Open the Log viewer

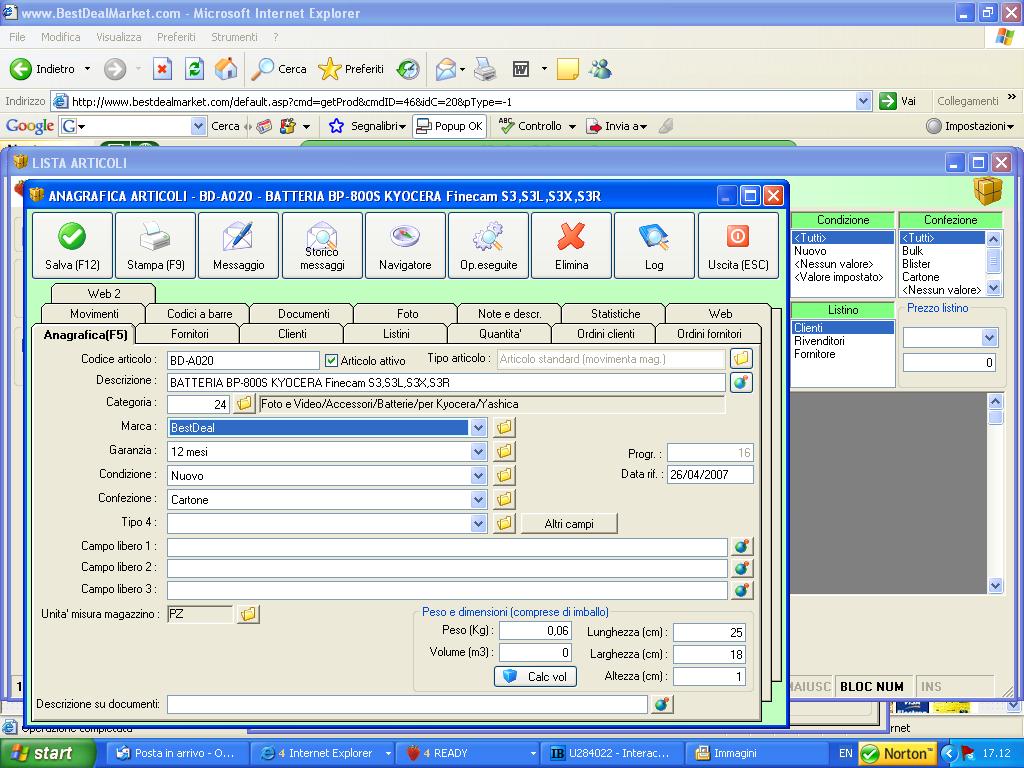click(x=654, y=245)
